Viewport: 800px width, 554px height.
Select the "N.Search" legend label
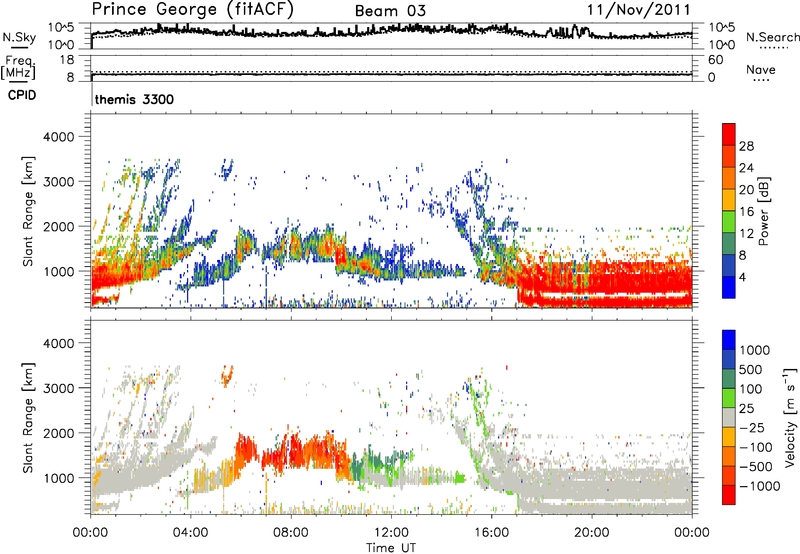[772, 37]
